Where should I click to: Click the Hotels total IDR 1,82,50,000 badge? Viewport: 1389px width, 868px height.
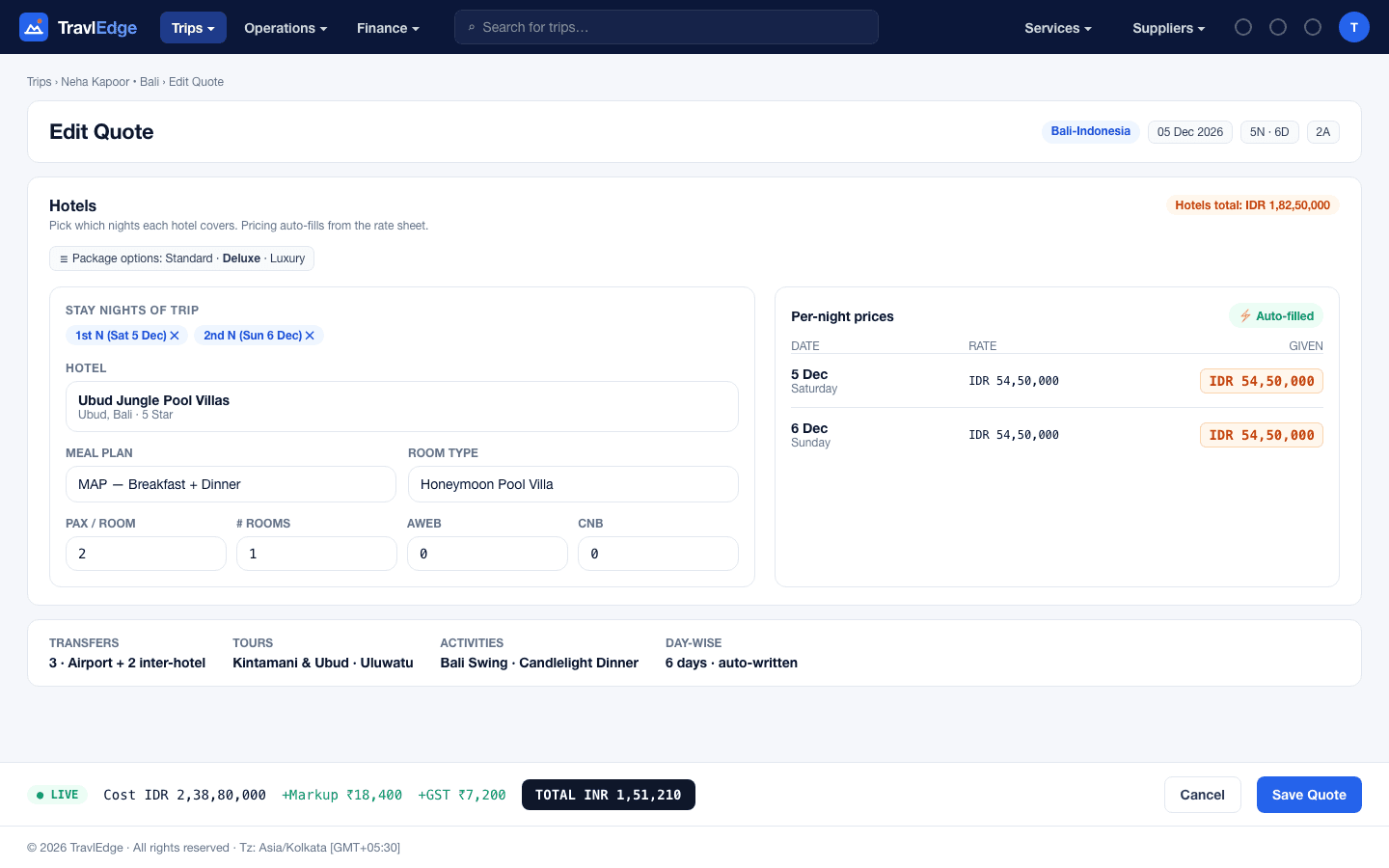click(x=1252, y=205)
